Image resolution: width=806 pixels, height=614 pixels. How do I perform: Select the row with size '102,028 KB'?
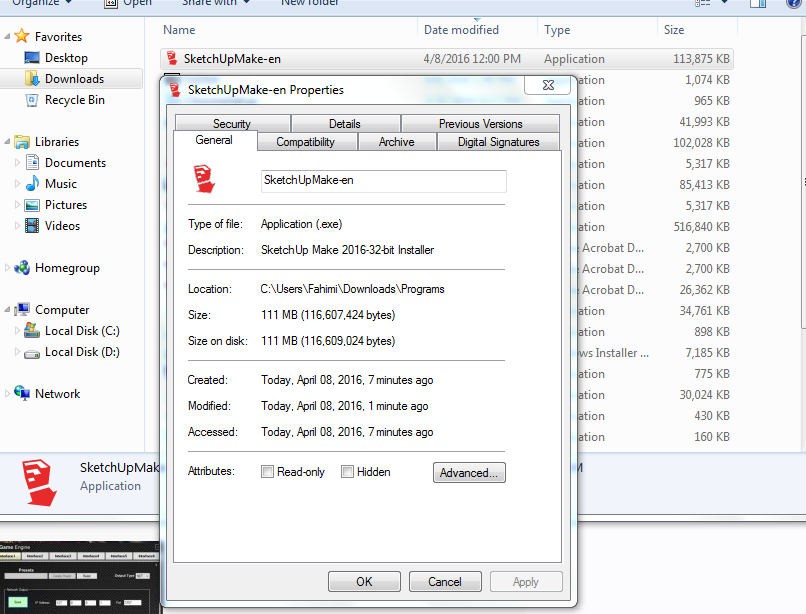point(653,142)
